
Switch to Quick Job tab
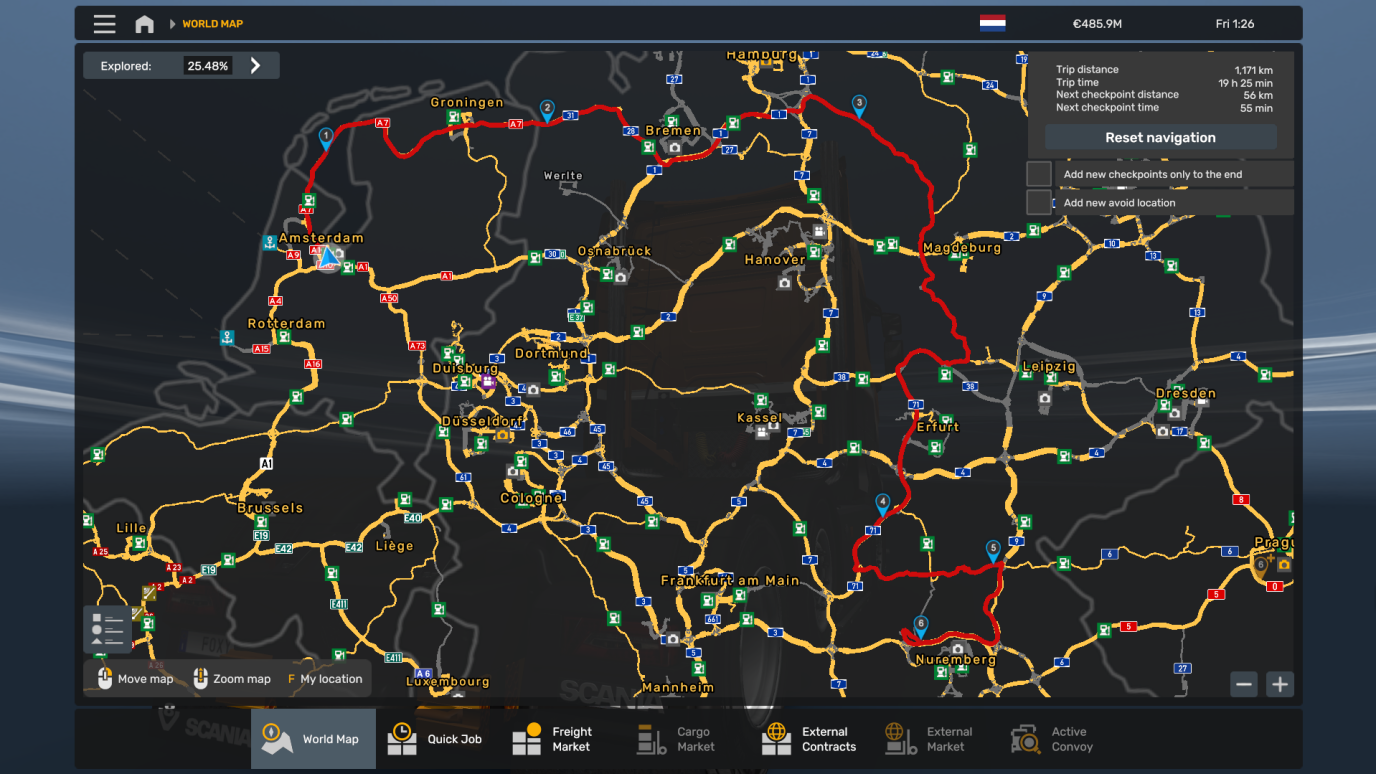(437, 739)
